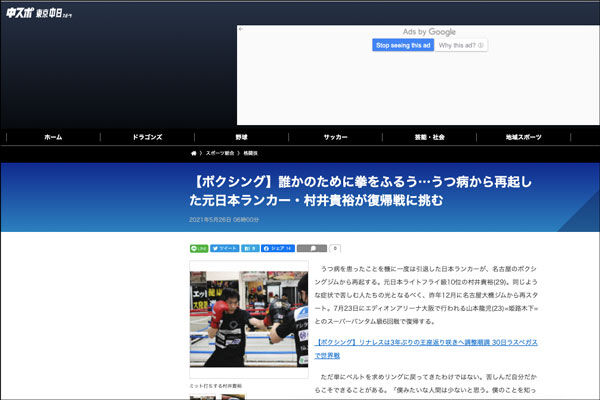The image size is (600, 400).
Task: Click the comment count box showing 0
Action: [335, 248]
